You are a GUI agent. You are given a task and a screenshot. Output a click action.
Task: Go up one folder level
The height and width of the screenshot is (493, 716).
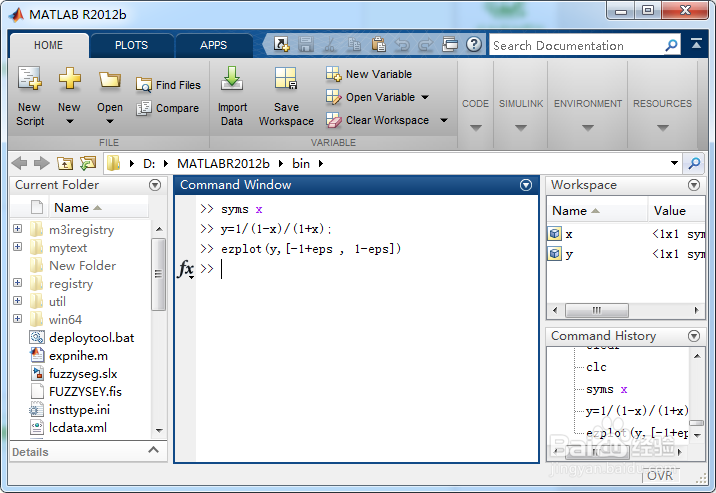pyautogui.click(x=65, y=163)
